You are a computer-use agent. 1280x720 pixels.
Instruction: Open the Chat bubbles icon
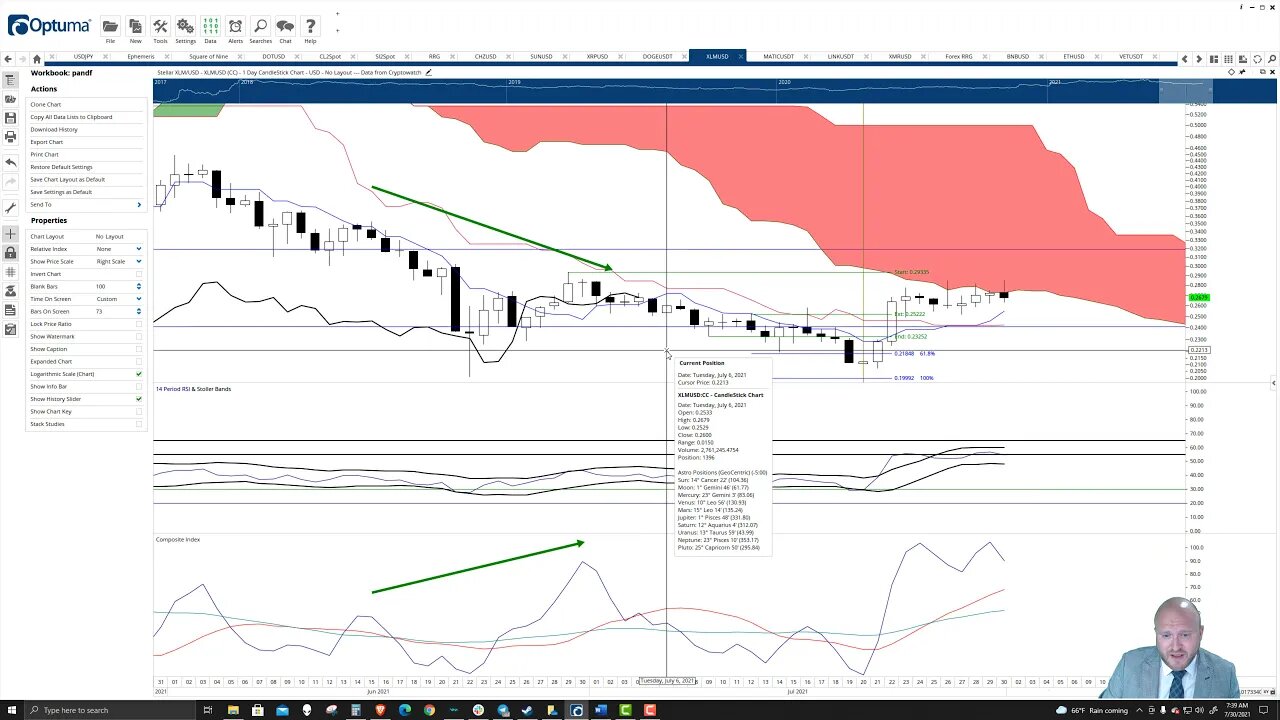285,26
